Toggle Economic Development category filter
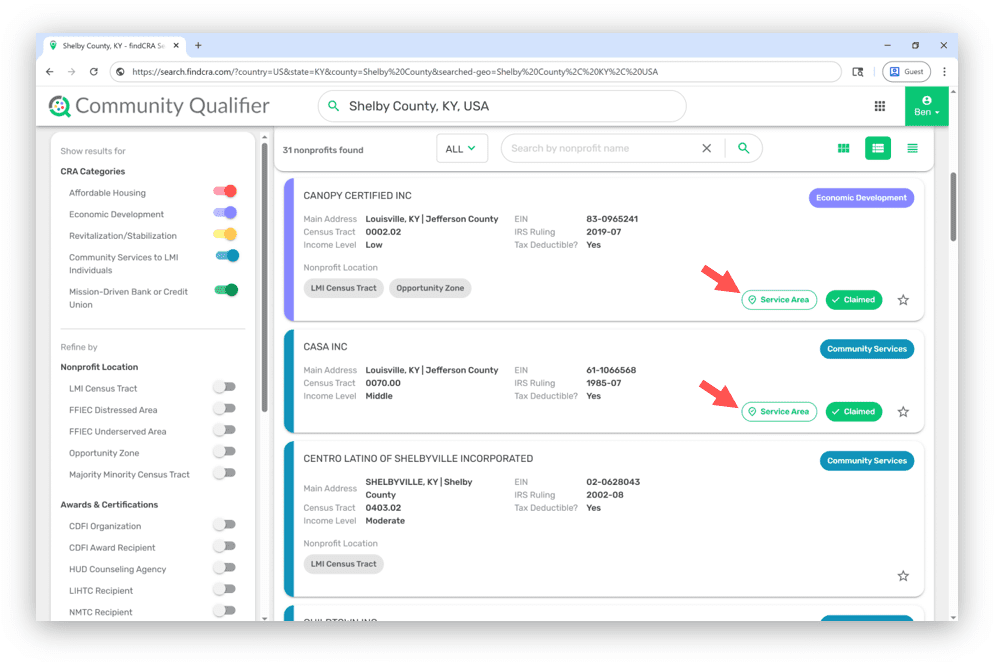 pos(225,213)
